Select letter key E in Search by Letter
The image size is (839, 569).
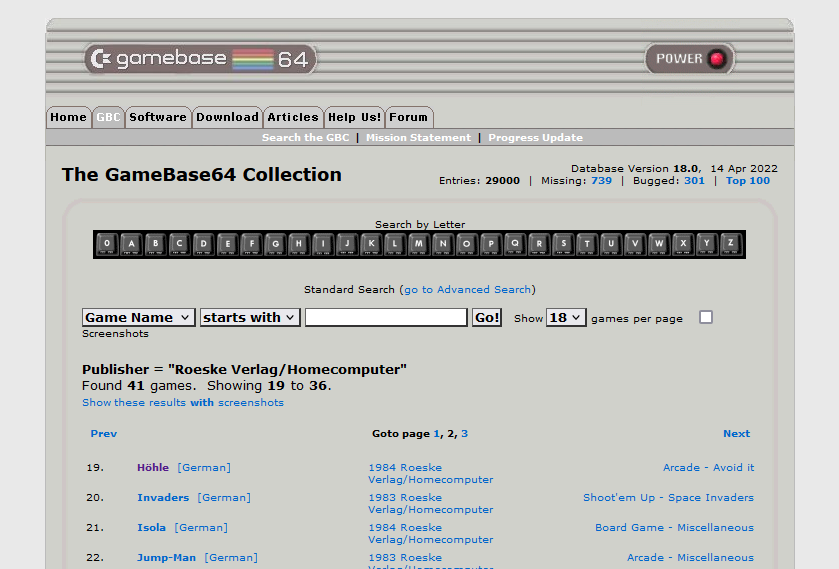(227, 244)
